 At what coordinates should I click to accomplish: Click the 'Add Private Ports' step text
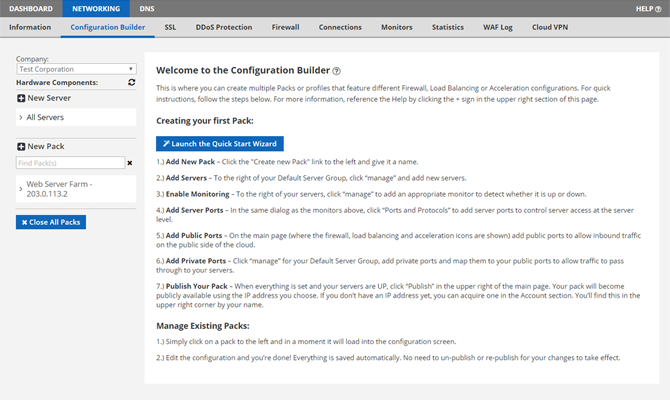(196, 261)
